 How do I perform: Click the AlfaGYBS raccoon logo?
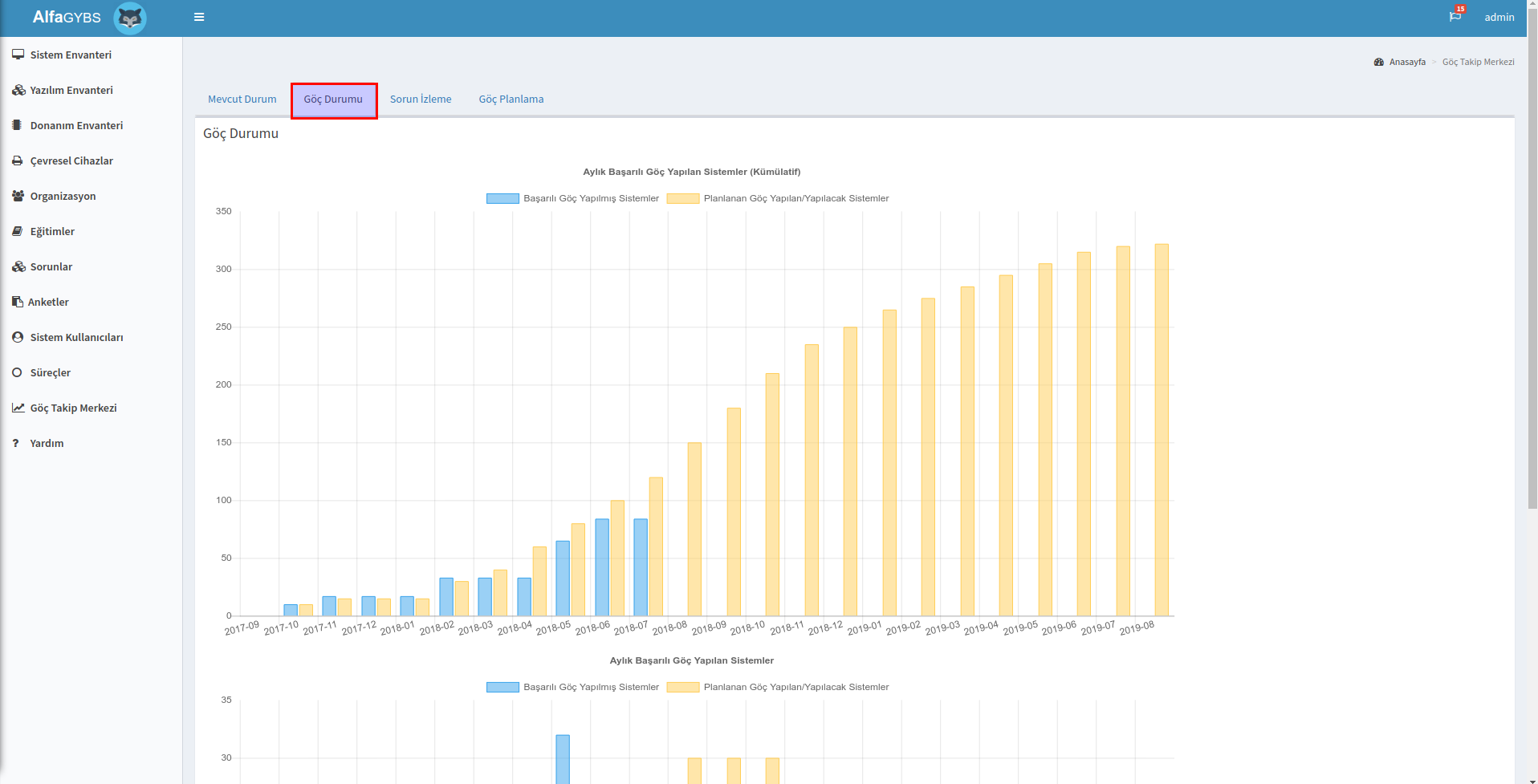coord(130,18)
